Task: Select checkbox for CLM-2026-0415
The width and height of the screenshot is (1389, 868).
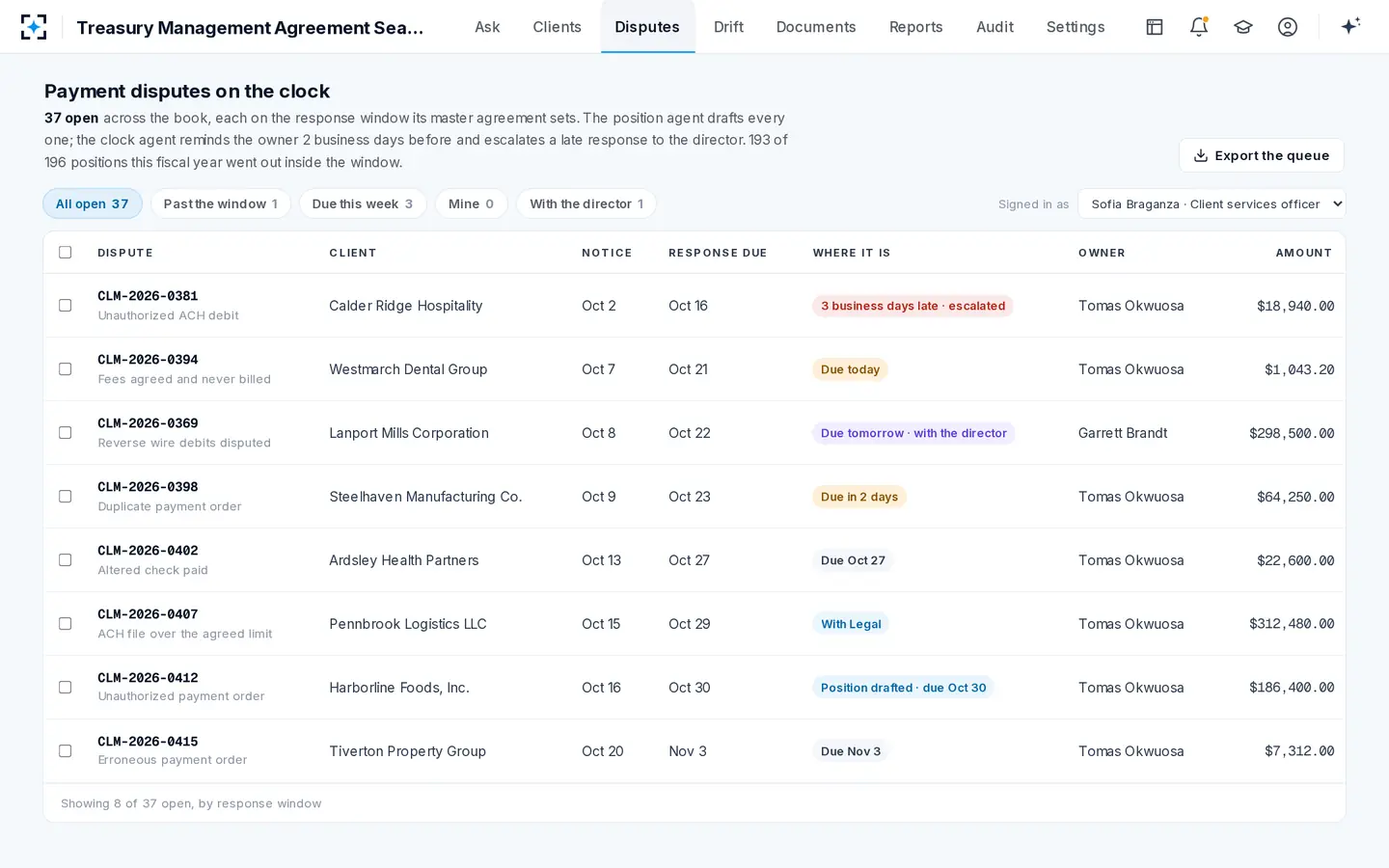Action: (66, 751)
